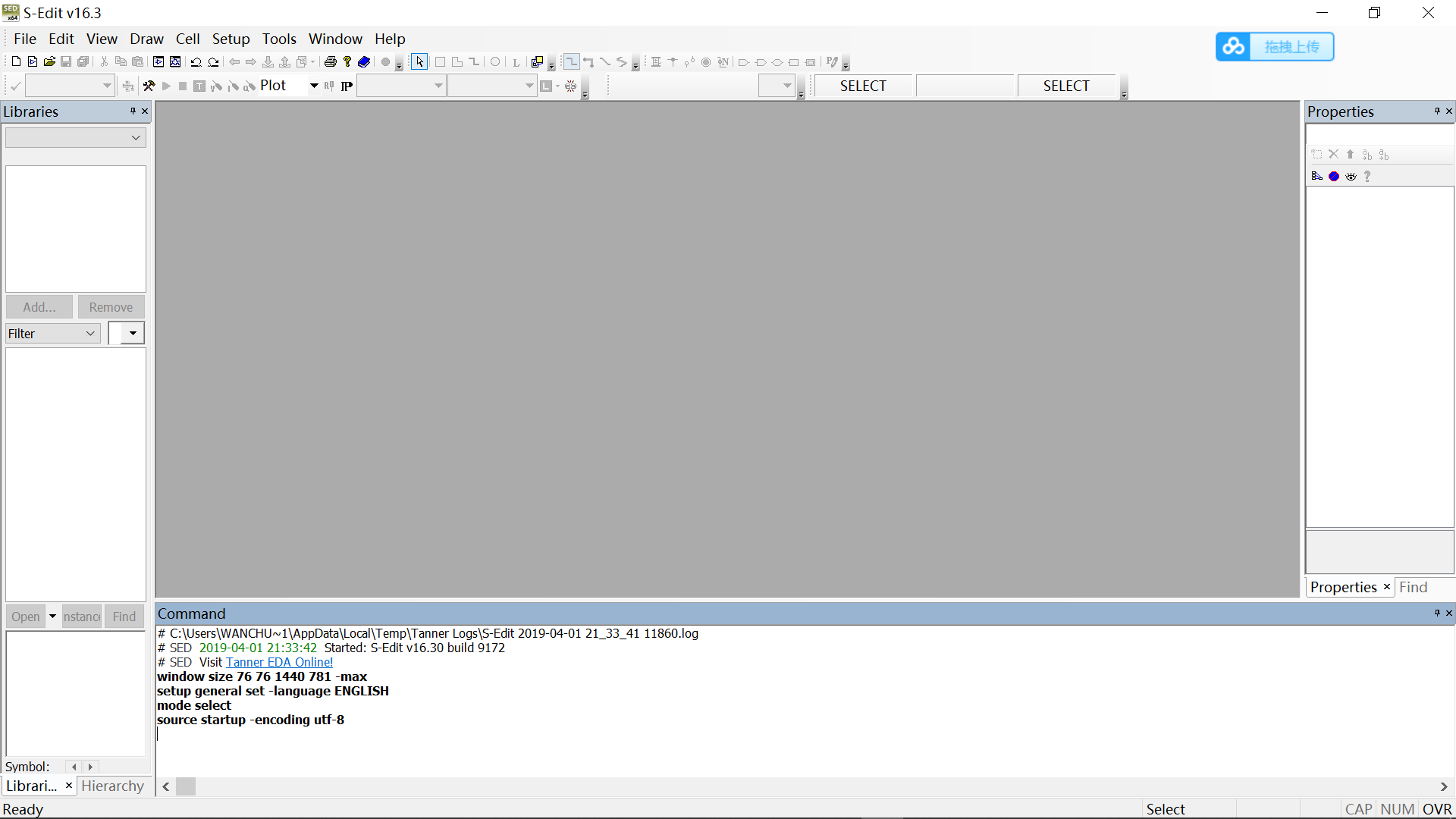Open the Cell menu
Viewport: 1456px width, 819px height.
[x=187, y=39]
